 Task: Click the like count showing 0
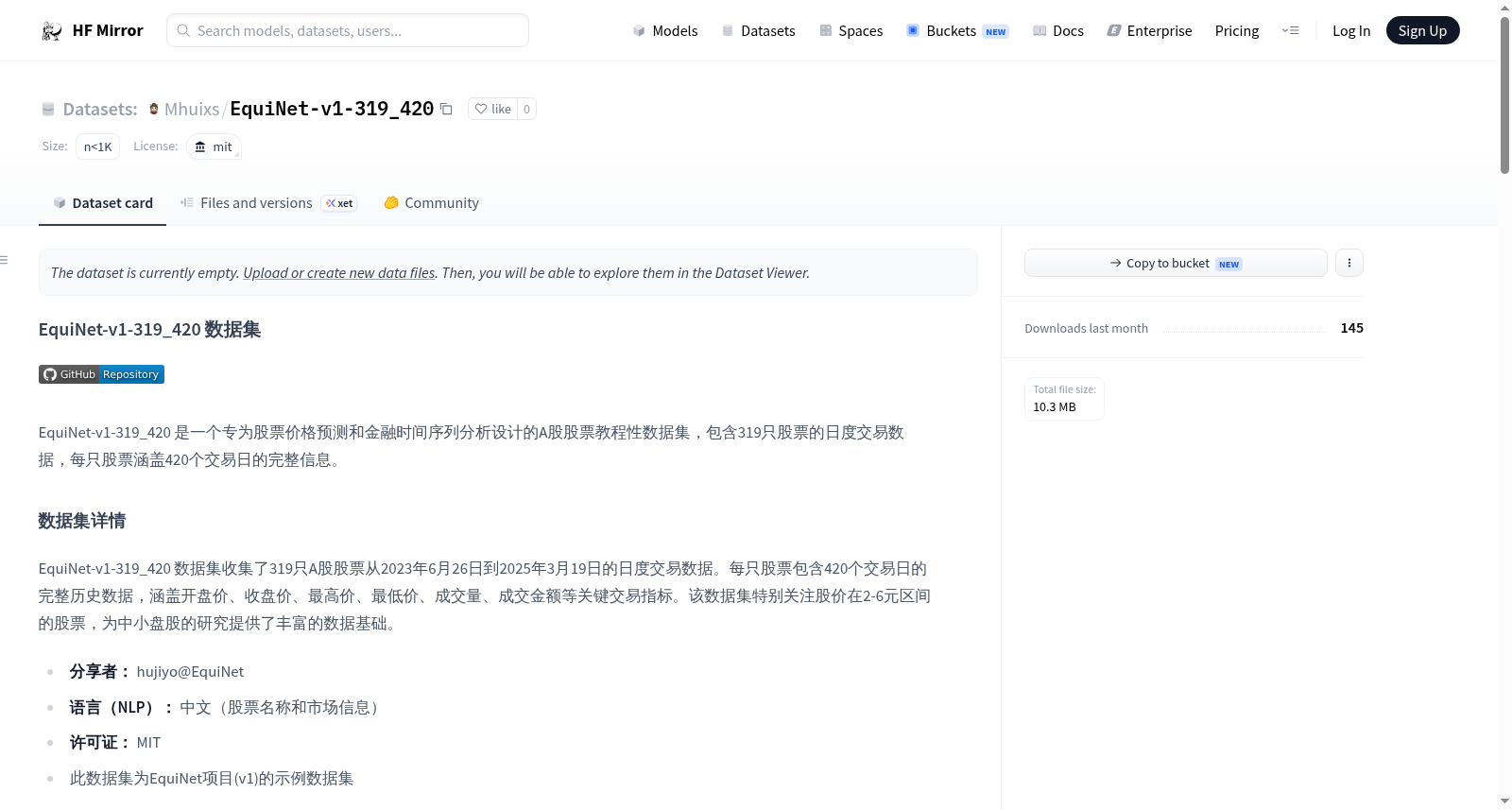pos(526,110)
